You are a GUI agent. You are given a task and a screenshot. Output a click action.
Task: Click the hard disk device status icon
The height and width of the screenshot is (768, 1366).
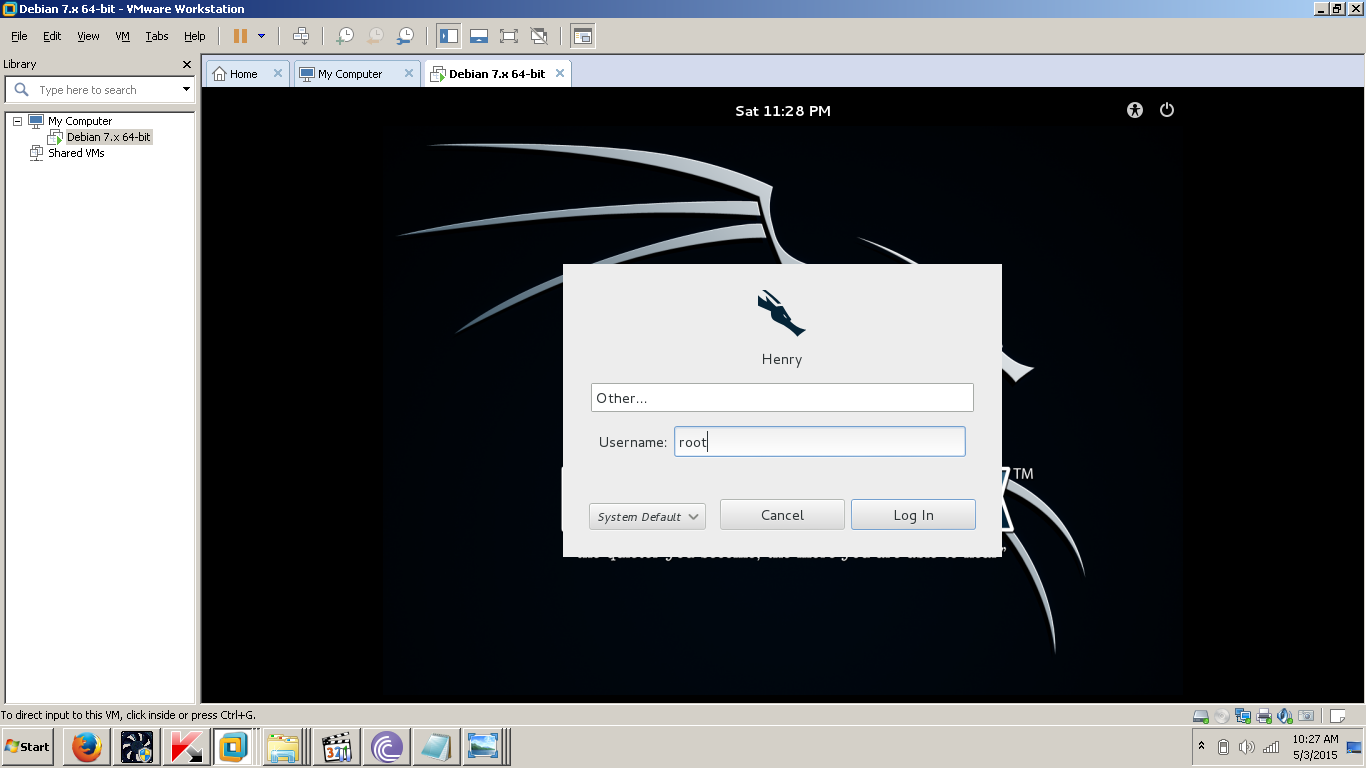[x=1201, y=716]
